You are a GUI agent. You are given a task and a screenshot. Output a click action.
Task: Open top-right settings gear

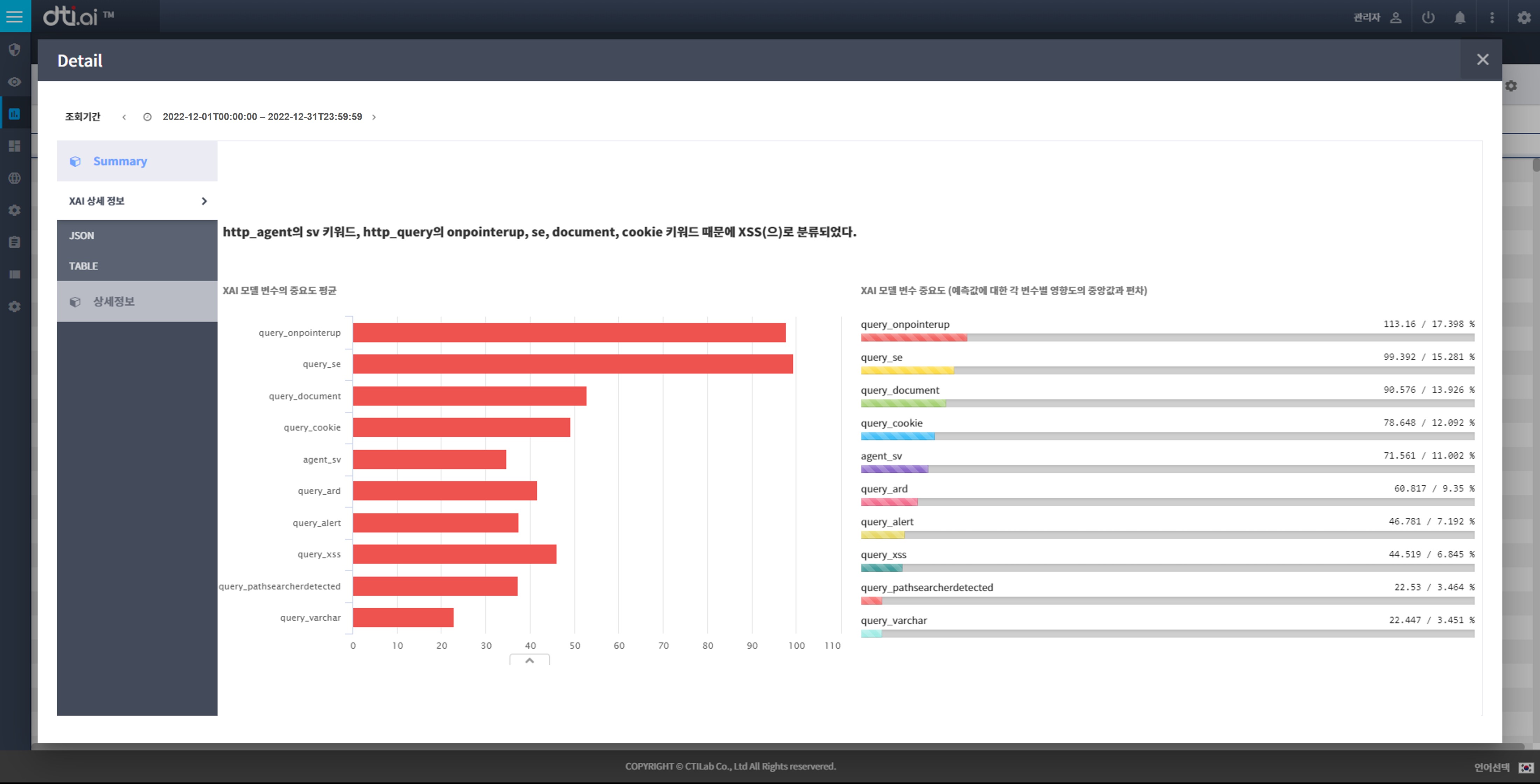(x=1524, y=17)
